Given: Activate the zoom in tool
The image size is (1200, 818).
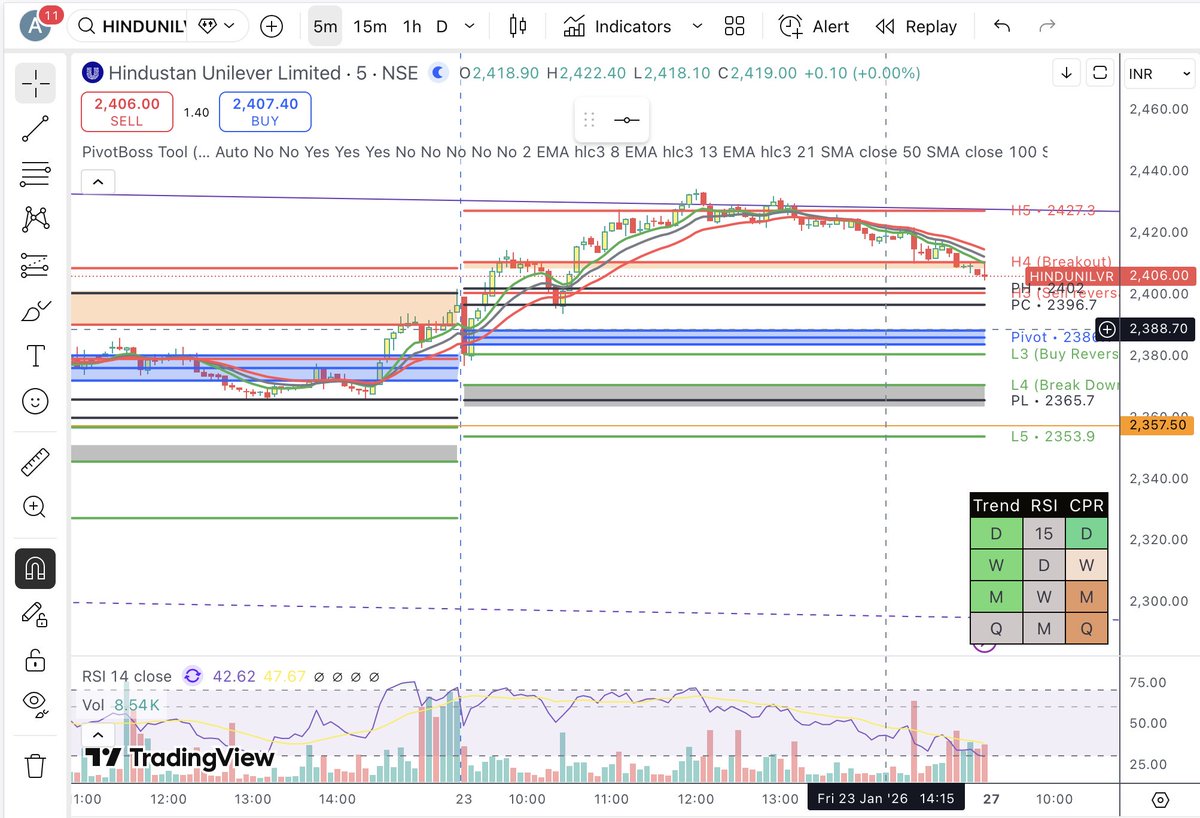Looking at the screenshot, I should [35, 507].
